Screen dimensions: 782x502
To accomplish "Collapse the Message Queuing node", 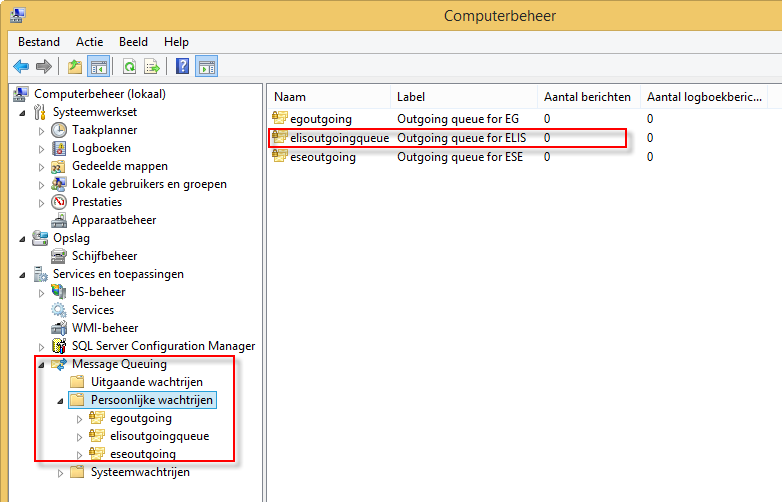I will 41,365.
